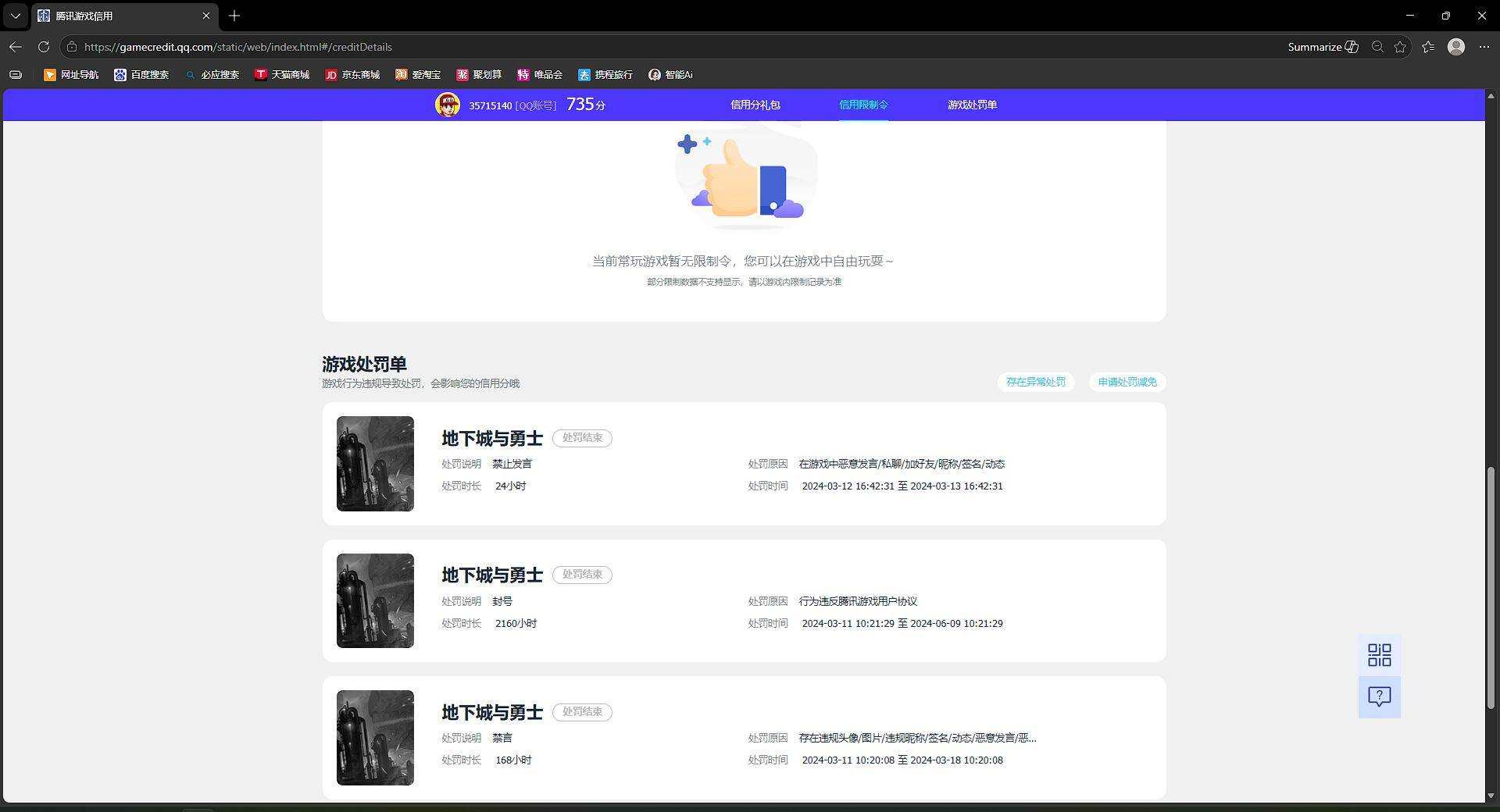Open 唯品会 bookmark
The image size is (1500, 812).
pos(540,75)
